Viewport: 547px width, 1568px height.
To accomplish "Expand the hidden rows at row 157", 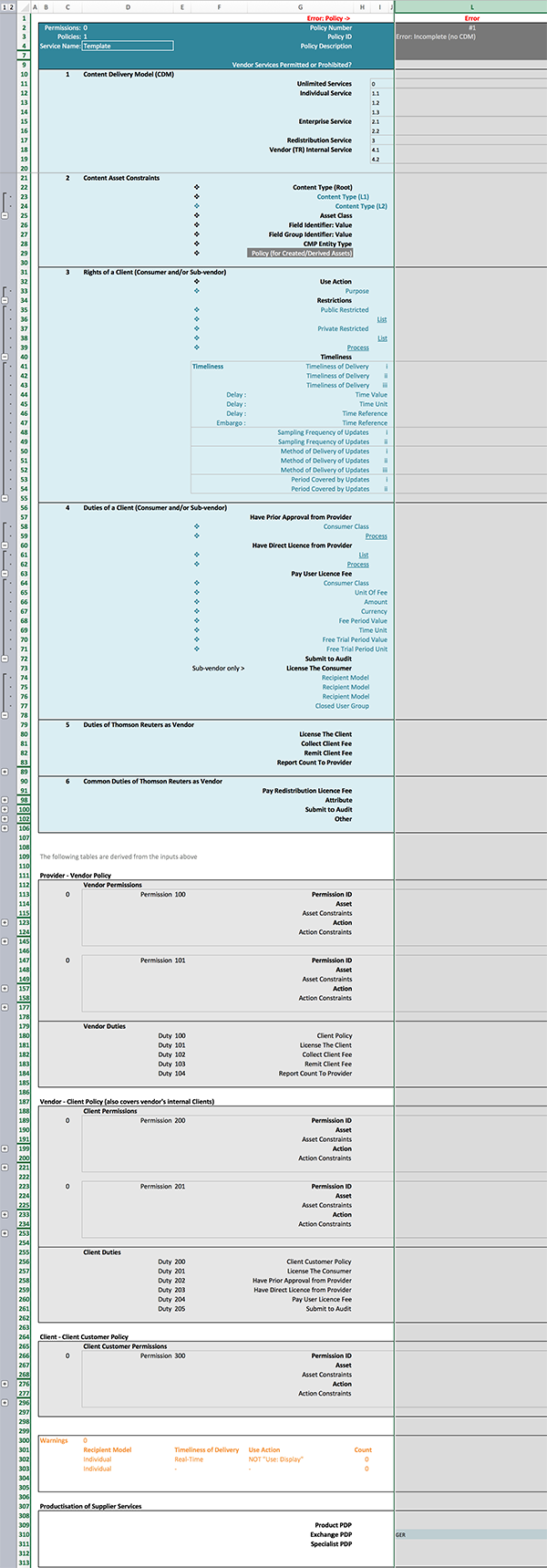I will 5,989.
